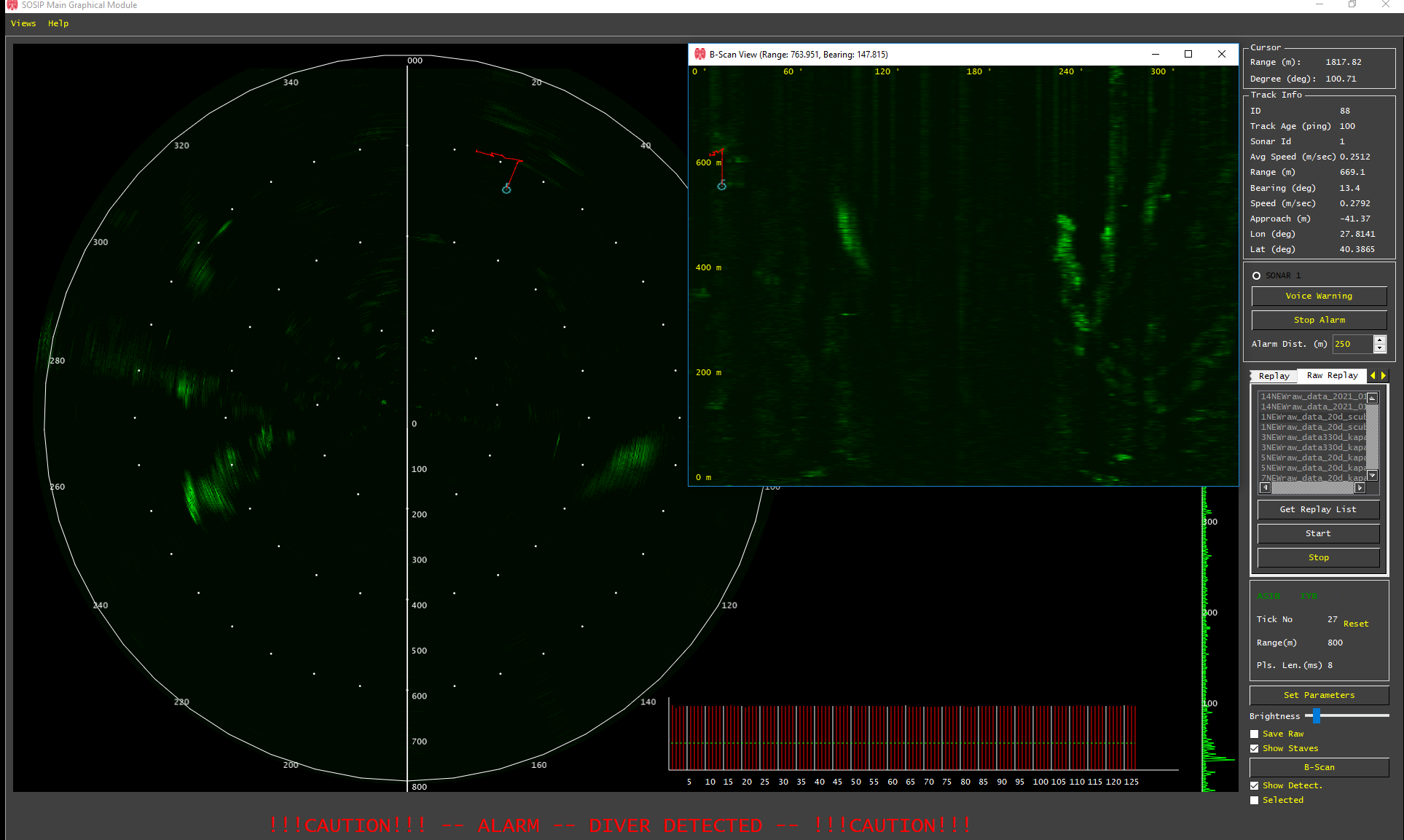Click the replay list scroll-left arrow
The width and height of the screenshot is (1404, 840).
tap(1265, 487)
